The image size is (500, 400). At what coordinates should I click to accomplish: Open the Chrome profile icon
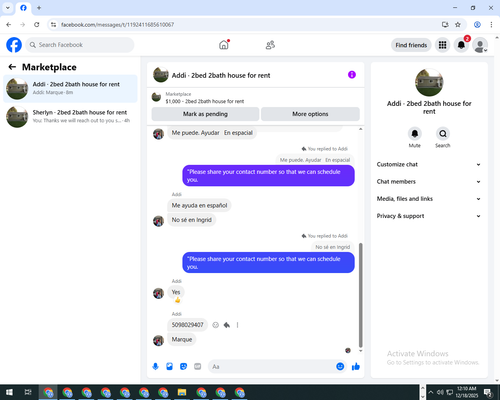pyautogui.click(x=477, y=25)
